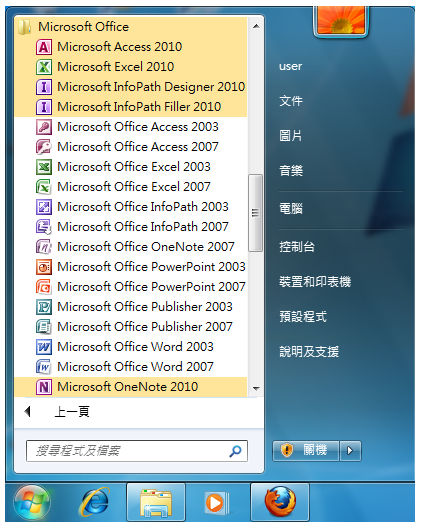Collapse the Microsoft Office folder label
423x524 pixels.
[84, 27]
